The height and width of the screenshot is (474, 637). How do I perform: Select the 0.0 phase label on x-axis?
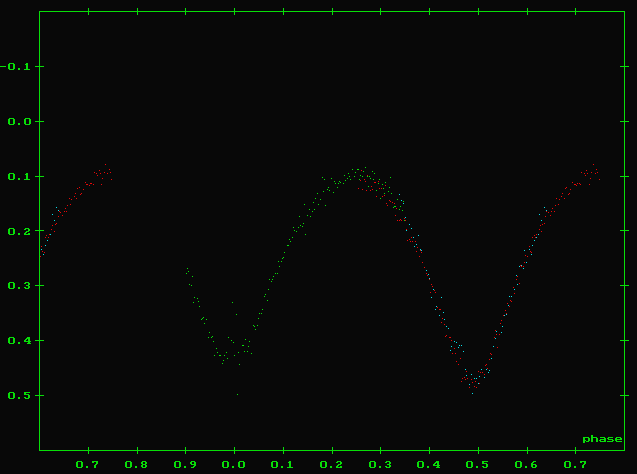234,465
